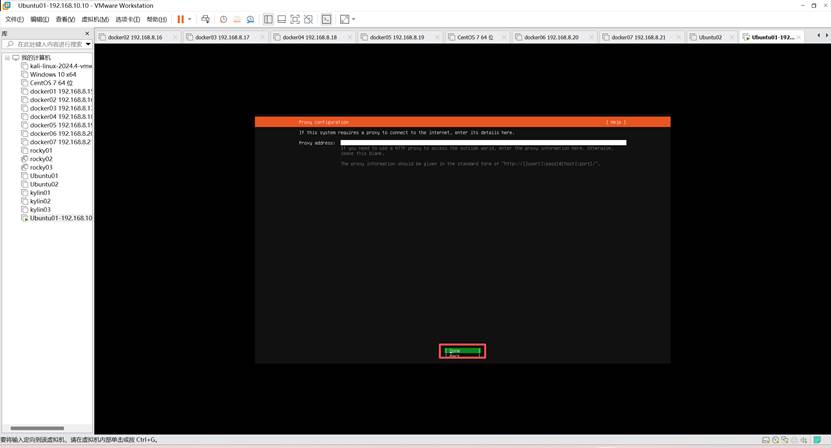Click the CD/DVD status bar icon
Image resolution: width=831 pixels, height=448 pixels.
click(775, 440)
